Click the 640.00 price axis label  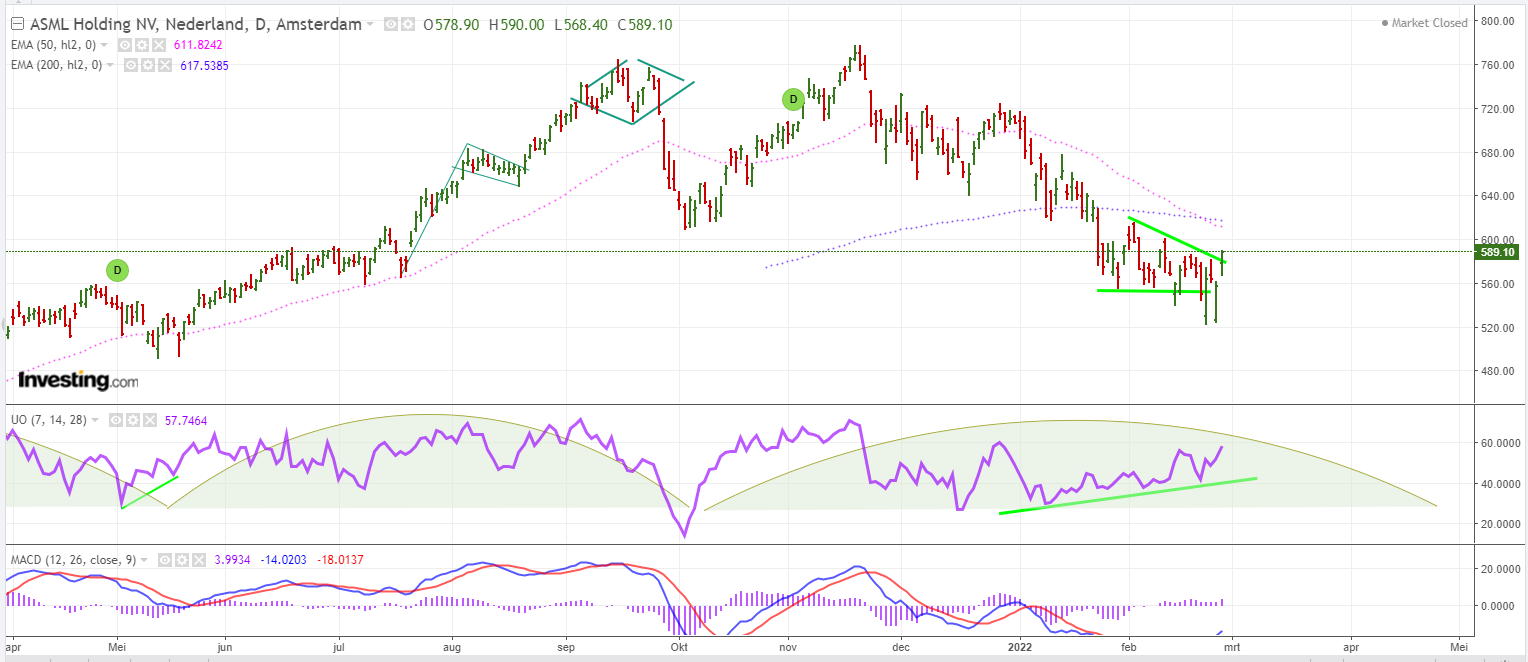[1496, 196]
